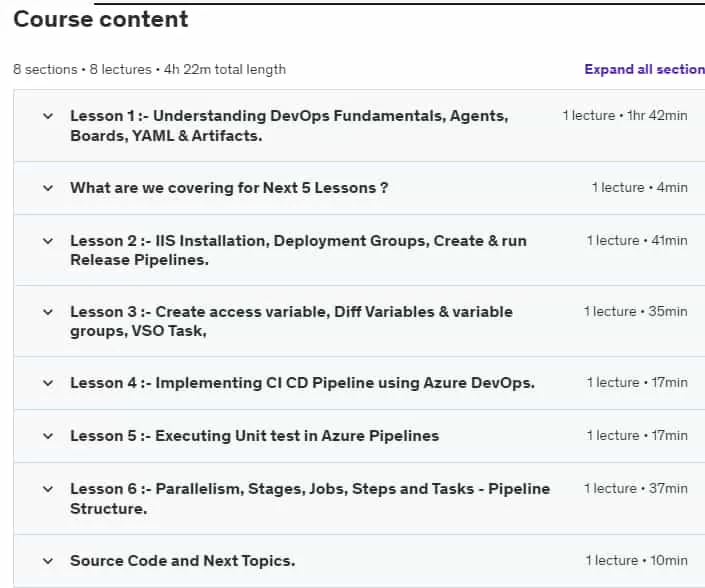Expand the Lesson 4 CI CD chevron
This screenshot has height=588, width=705.
(x=48, y=383)
